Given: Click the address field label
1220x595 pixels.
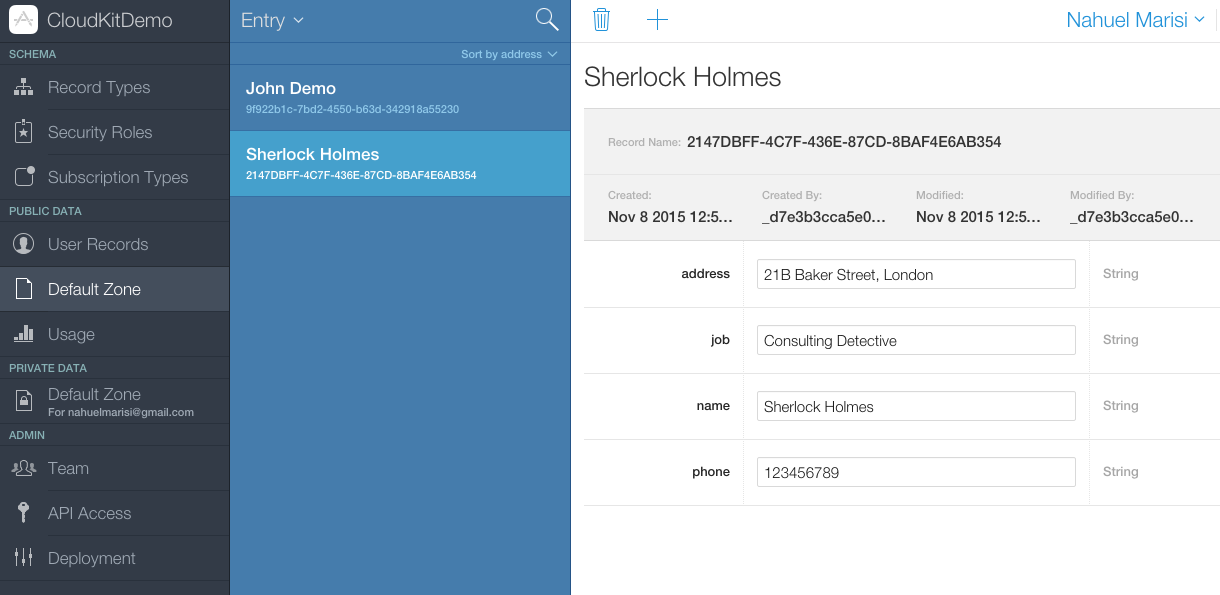Looking at the screenshot, I should [x=706, y=274].
